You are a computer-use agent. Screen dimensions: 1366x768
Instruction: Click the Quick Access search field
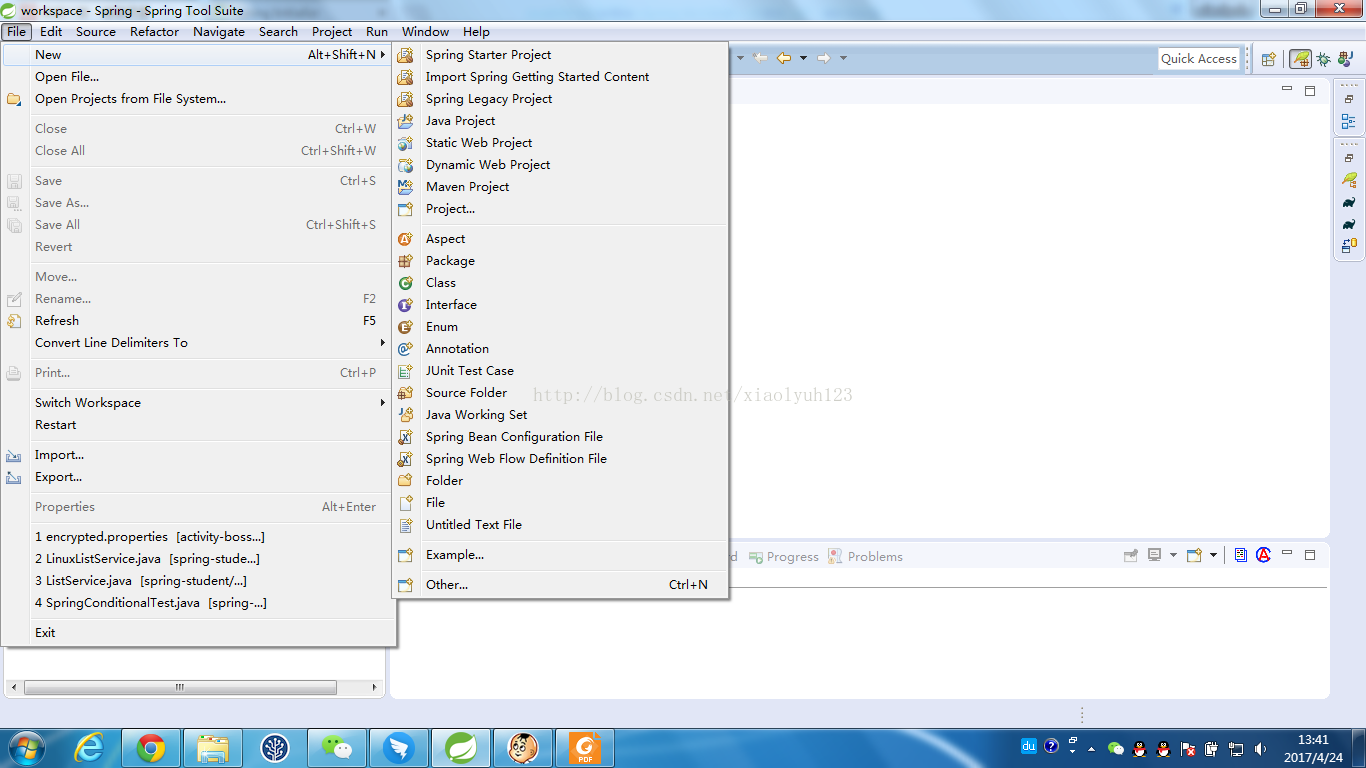[1199, 59]
